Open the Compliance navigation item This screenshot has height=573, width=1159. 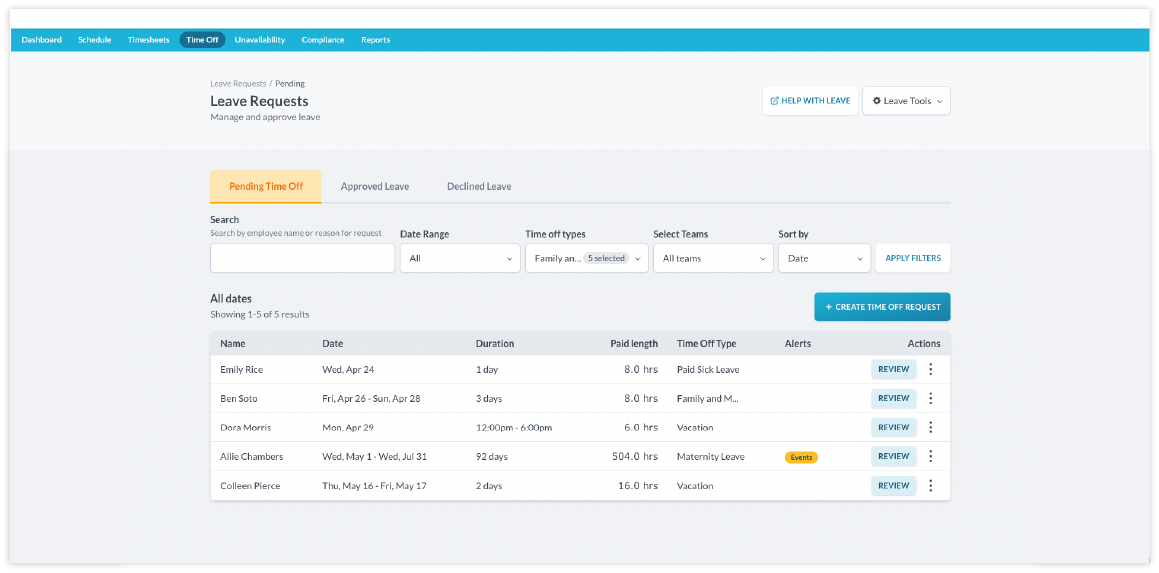click(323, 40)
